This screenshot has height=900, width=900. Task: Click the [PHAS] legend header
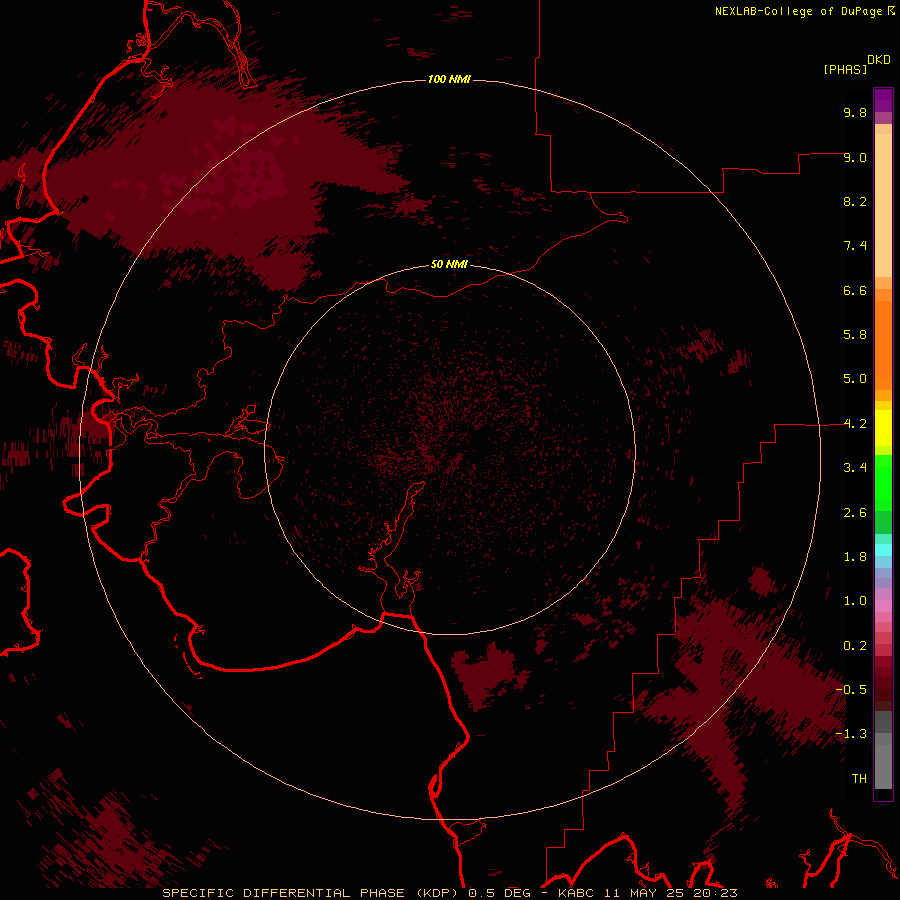(845, 70)
